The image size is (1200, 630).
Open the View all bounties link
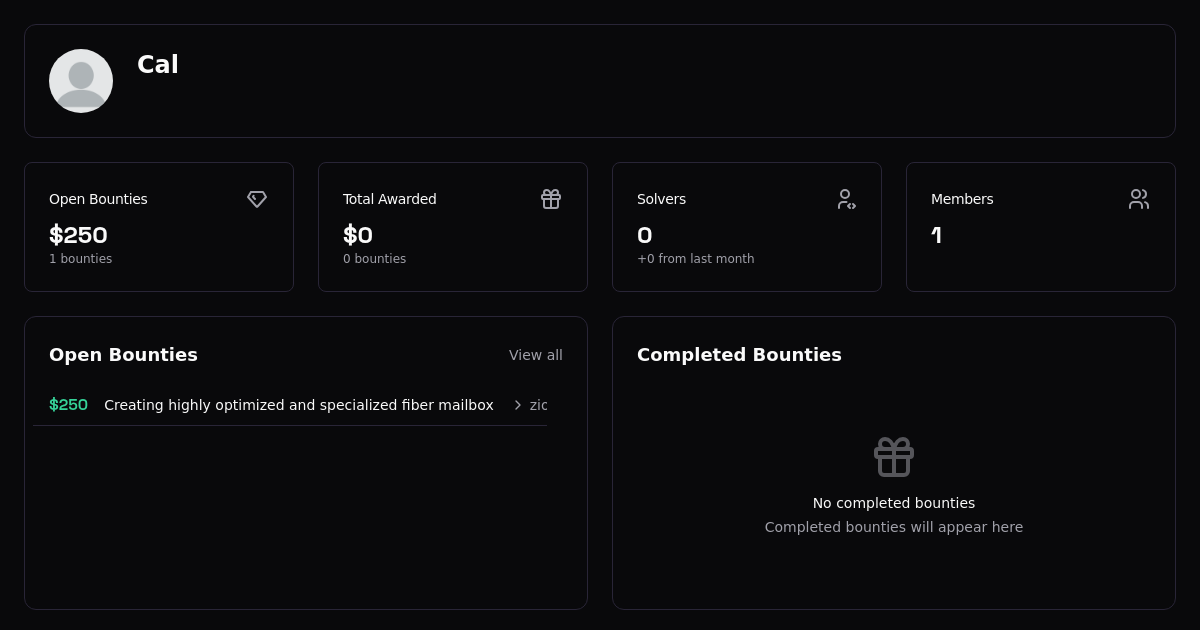pos(535,355)
